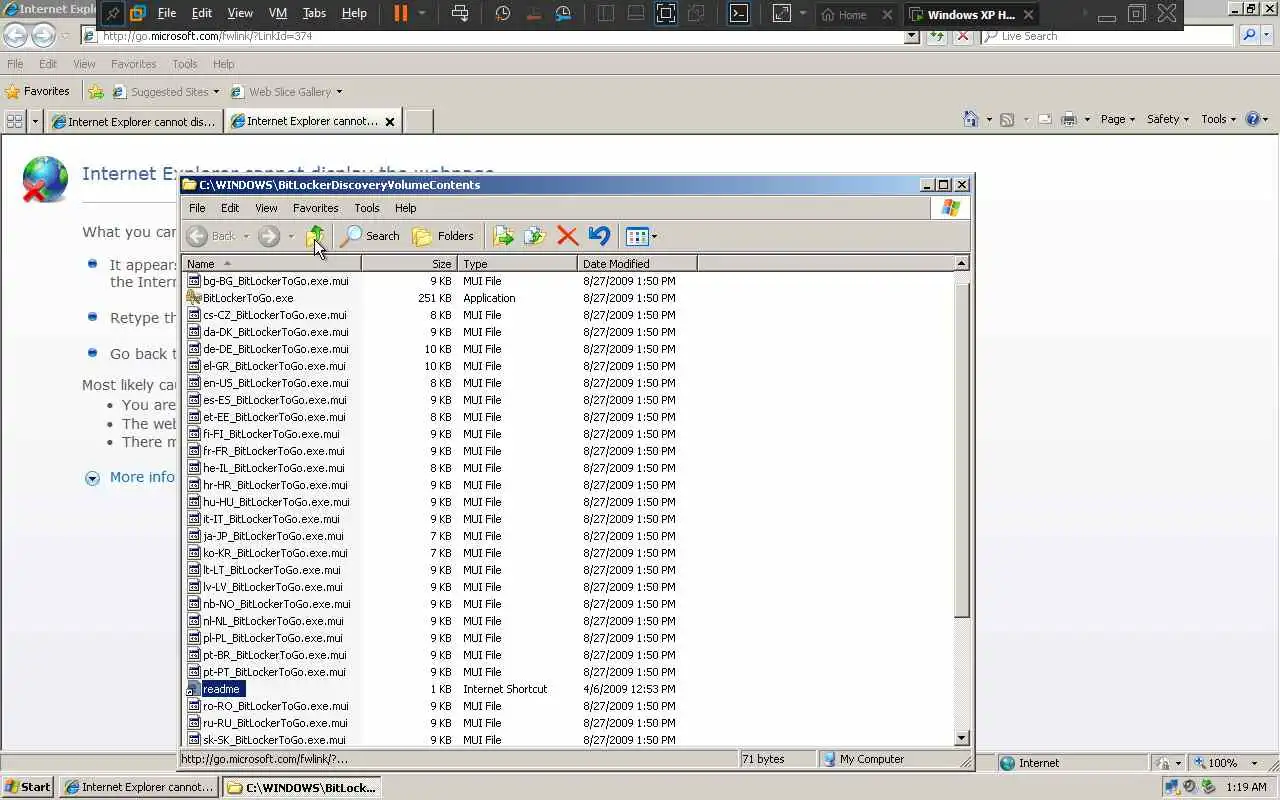Sort by the Type column header

pos(517,264)
